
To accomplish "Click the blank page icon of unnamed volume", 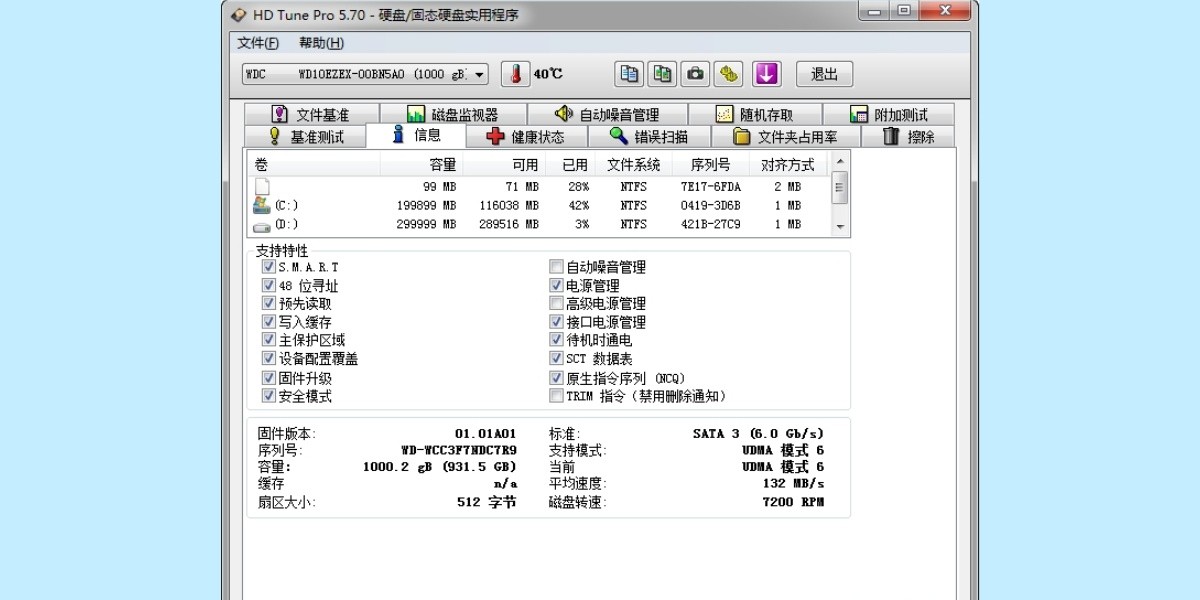I will [262, 187].
